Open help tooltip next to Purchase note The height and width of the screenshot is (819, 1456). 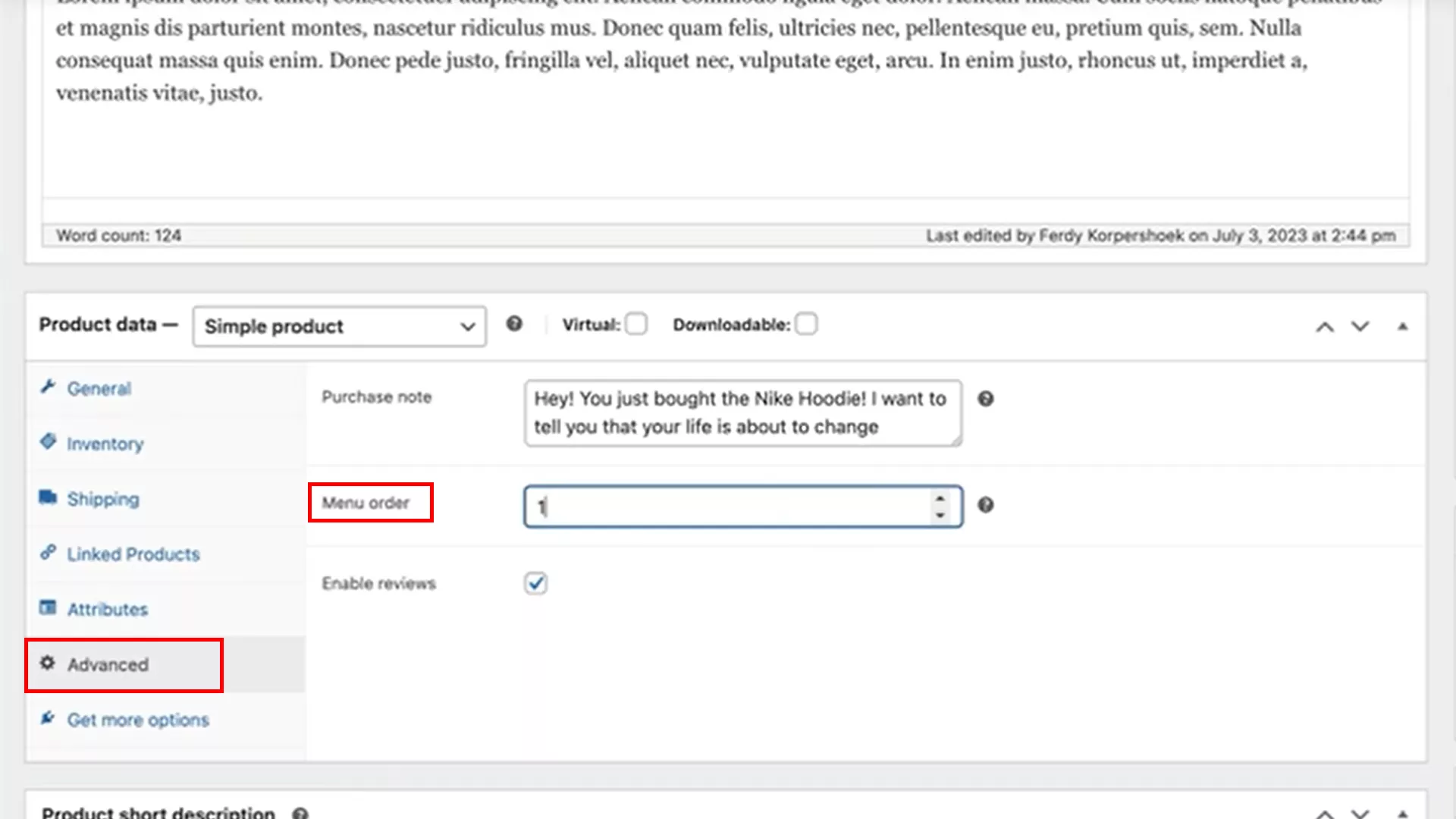pos(985,398)
